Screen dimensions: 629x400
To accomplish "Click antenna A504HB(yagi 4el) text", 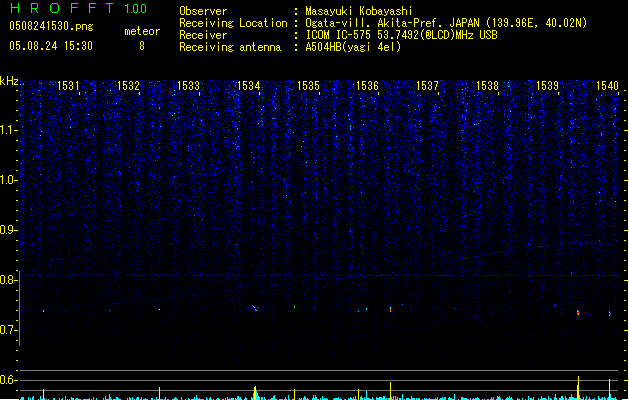I will (353, 47).
